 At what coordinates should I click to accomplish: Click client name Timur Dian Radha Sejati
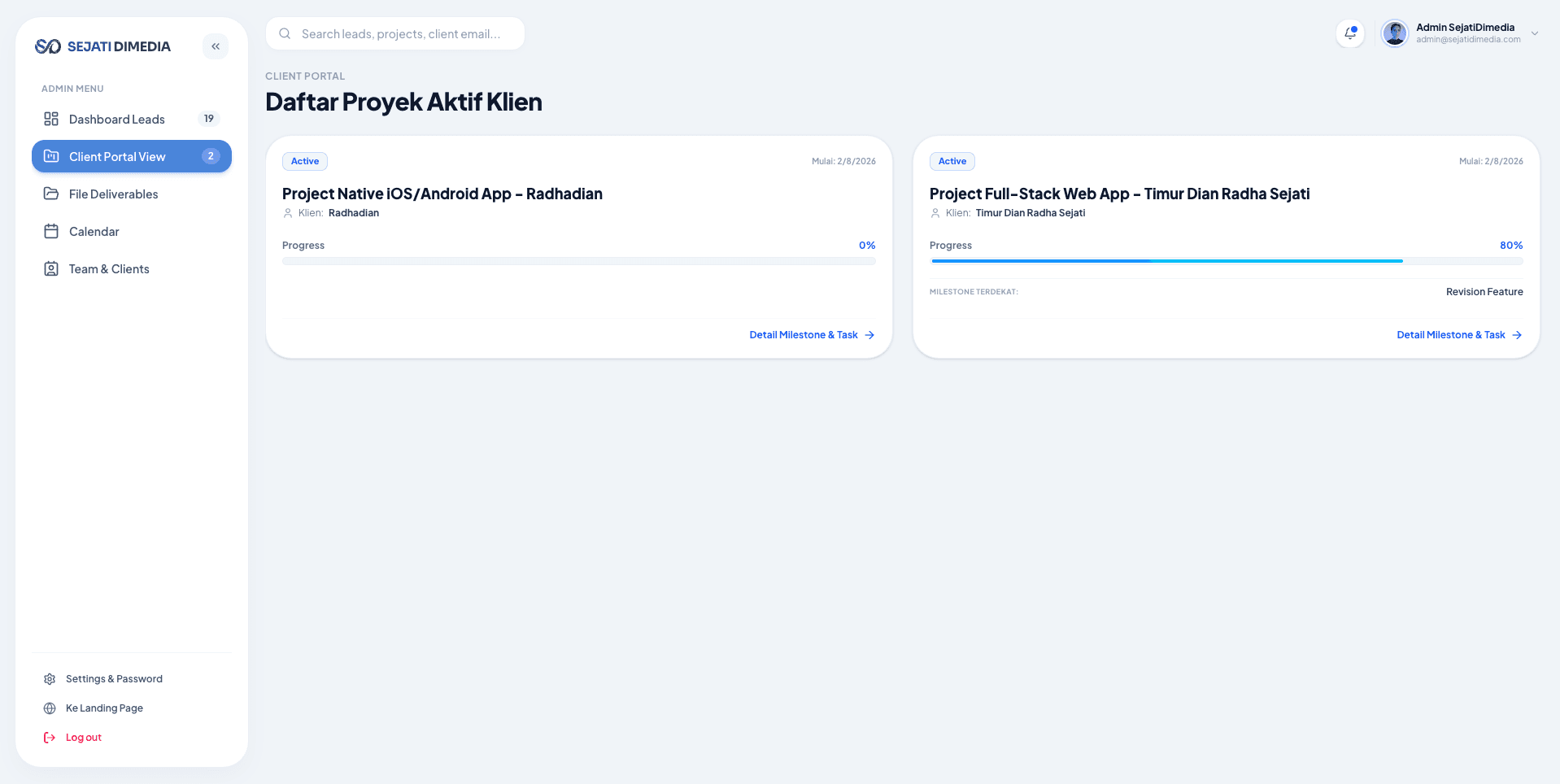pyautogui.click(x=1031, y=213)
